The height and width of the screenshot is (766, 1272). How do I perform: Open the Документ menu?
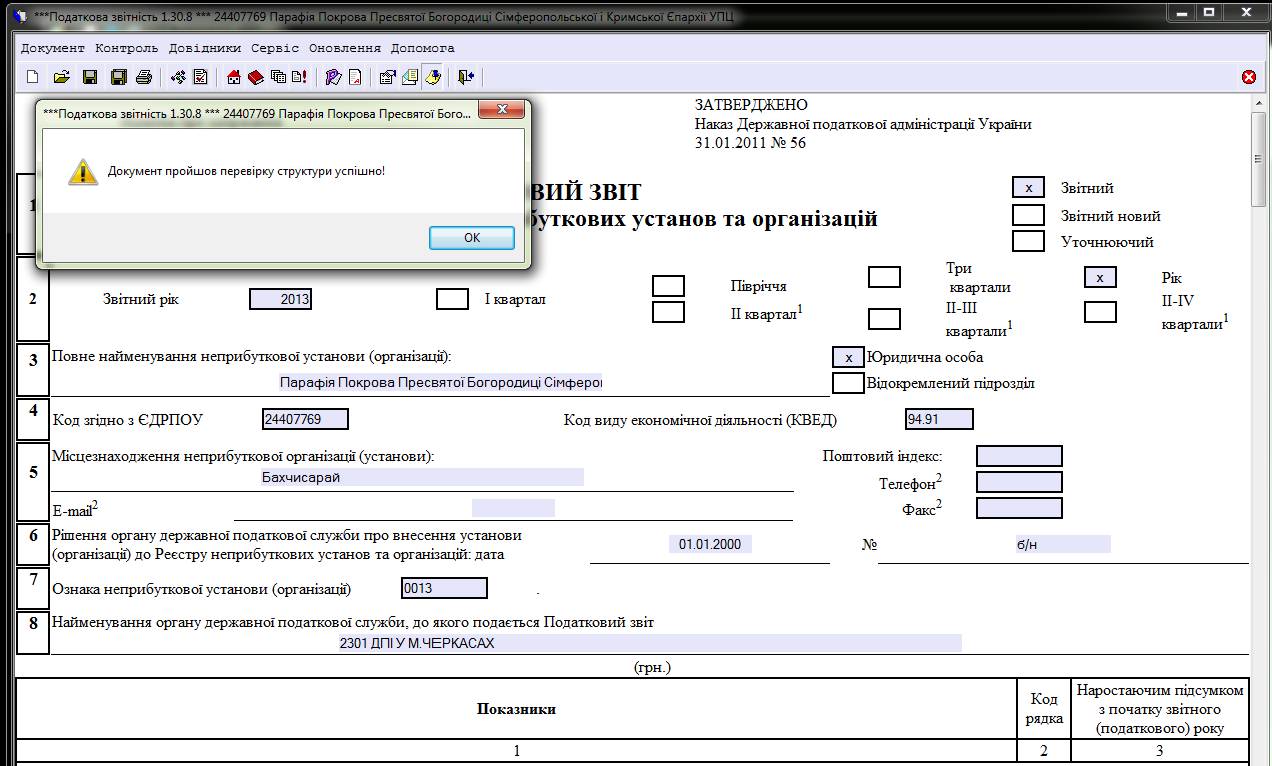(53, 48)
